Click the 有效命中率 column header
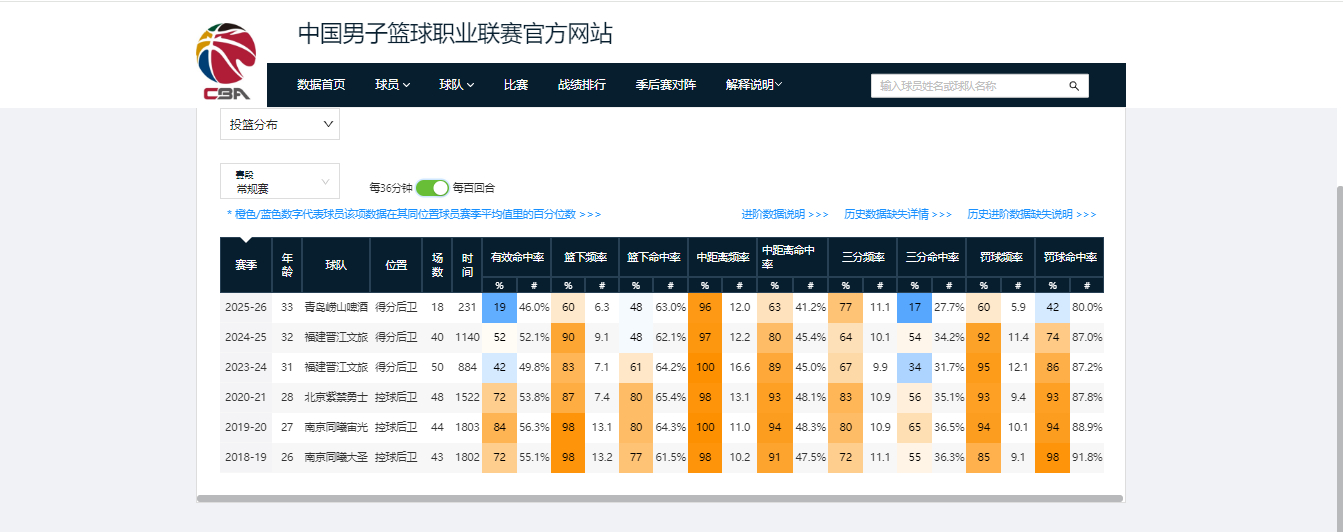1343x532 pixels. coord(516,257)
